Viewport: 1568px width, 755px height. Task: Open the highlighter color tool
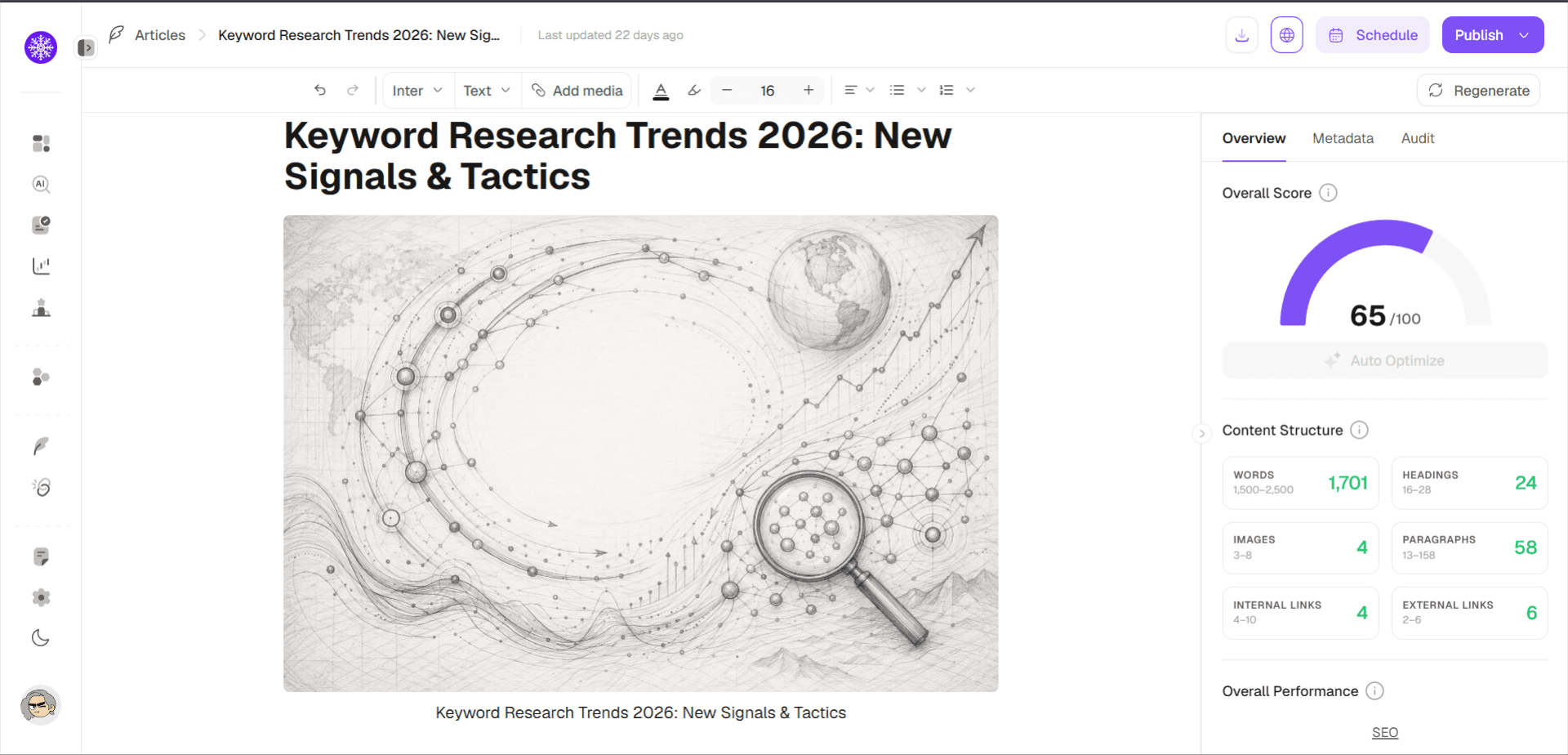click(x=694, y=91)
